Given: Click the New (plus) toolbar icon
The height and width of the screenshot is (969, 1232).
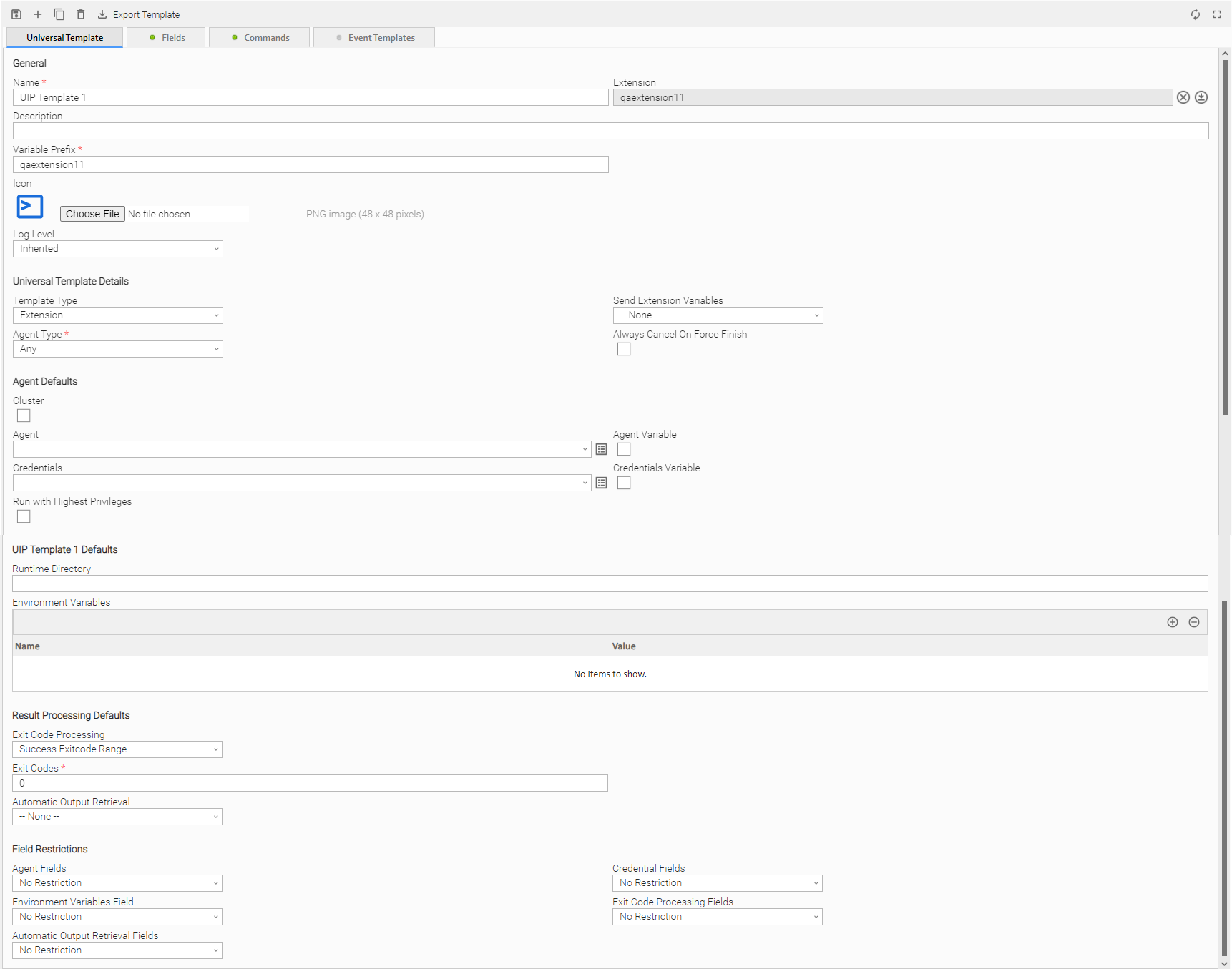Looking at the screenshot, I should click(x=38, y=14).
